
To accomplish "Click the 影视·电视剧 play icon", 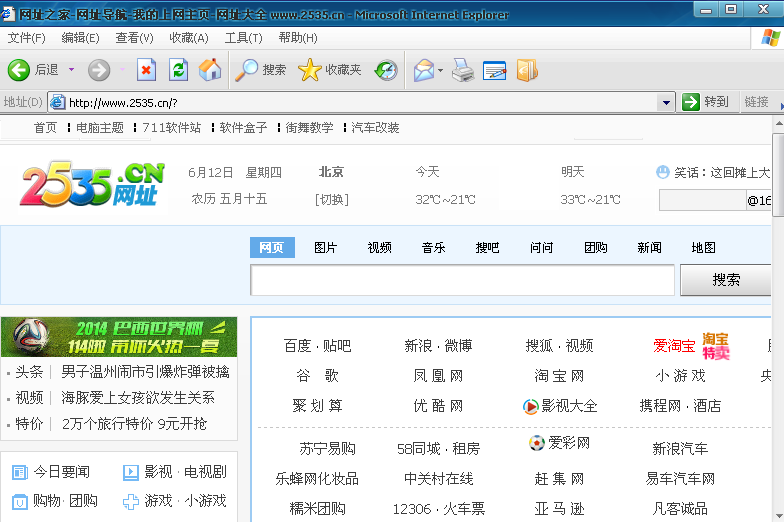I will (x=130, y=472).
